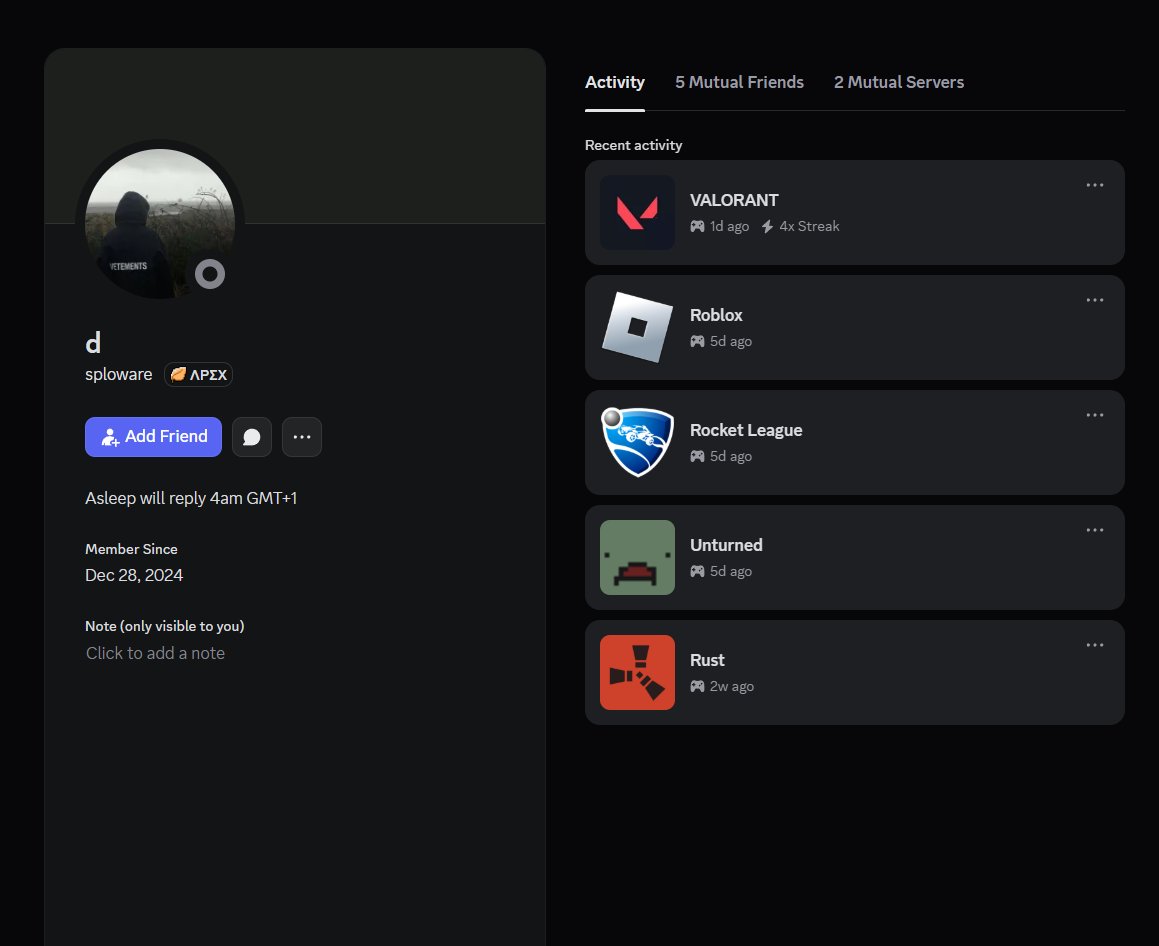The height and width of the screenshot is (946, 1159).
Task: Click the controller icon under Rust
Action: click(697, 686)
